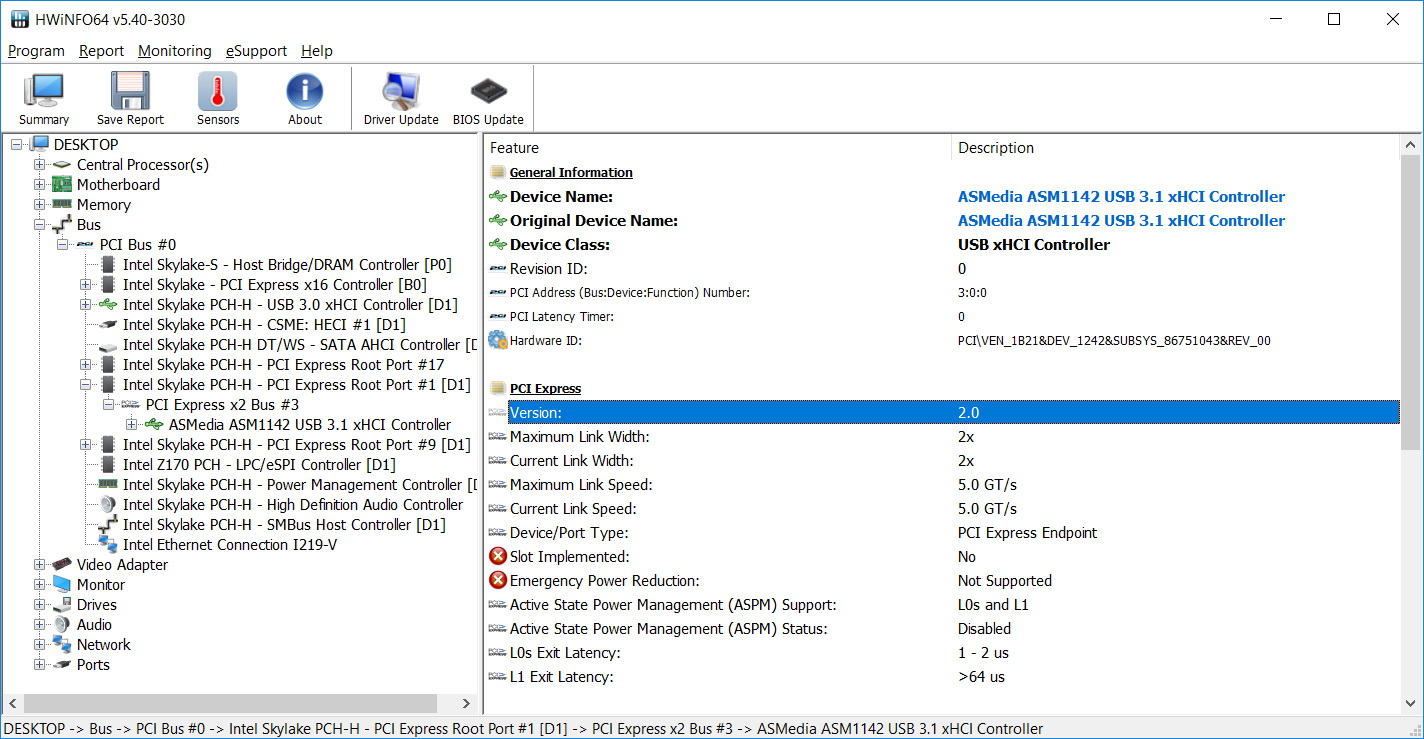
Task: Click the Ports connector icon in tree
Action: (x=62, y=665)
